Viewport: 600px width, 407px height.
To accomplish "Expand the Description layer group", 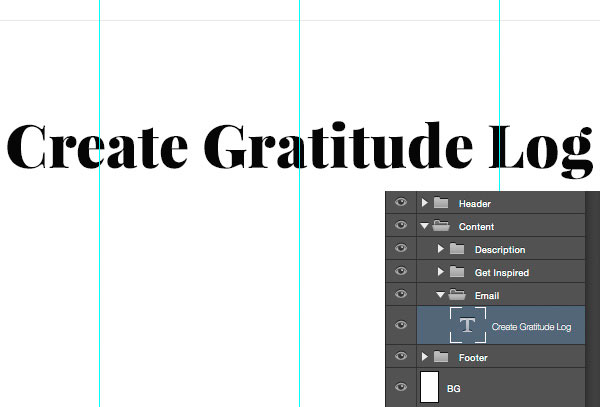I will coord(440,249).
